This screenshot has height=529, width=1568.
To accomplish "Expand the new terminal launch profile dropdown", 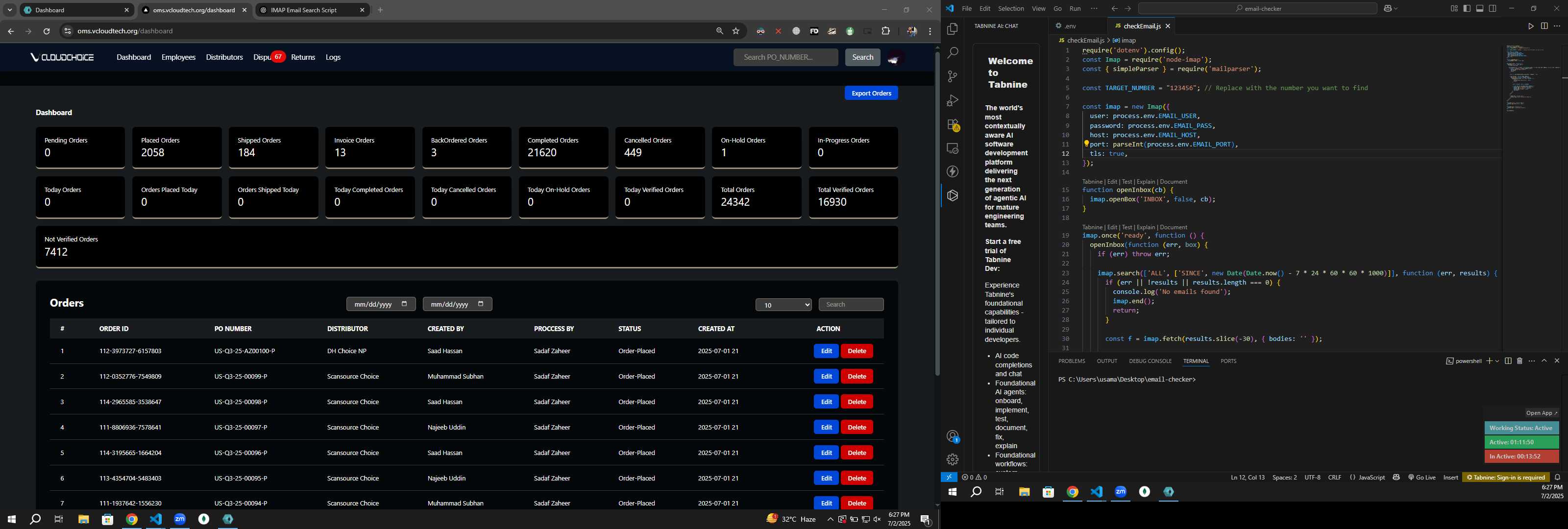I will [1497, 361].
